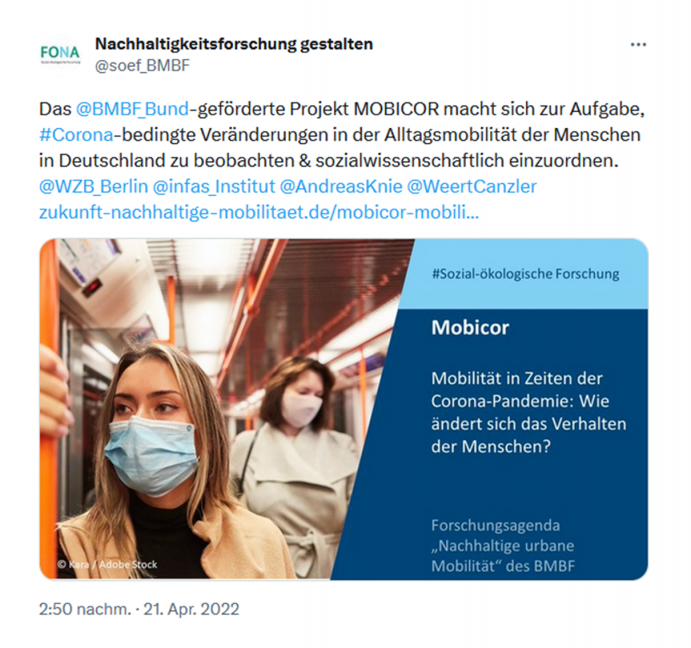Viewport: 691px width, 648px height.
Task: Click the @soef_BMBF handle
Action: [x=142, y=66]
